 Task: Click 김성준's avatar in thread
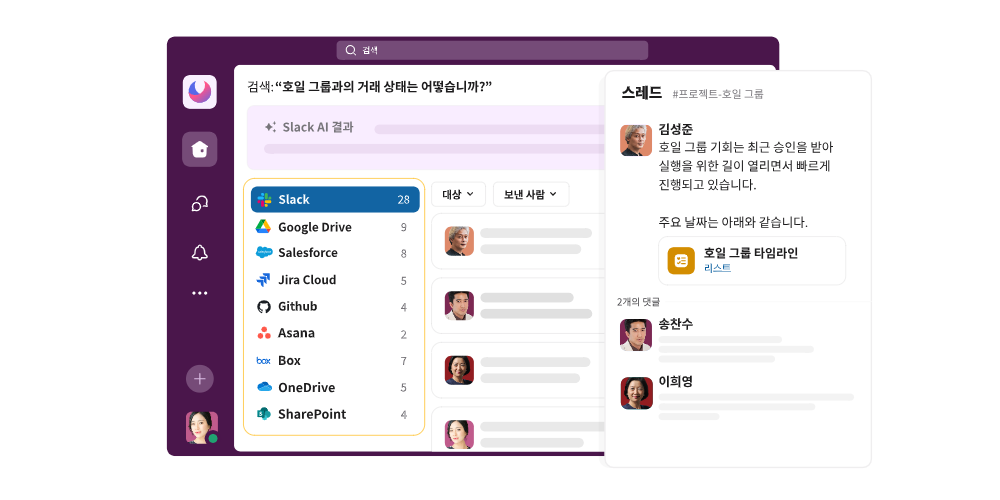[x=636, y=140]
